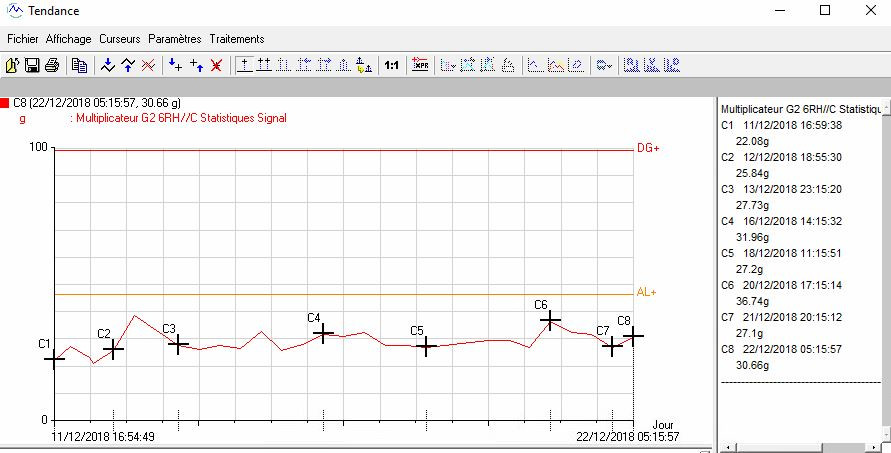Screen dimensions: 891x453
Task: Select cursor marker C6 on the chart
Action: pyautogui.click(x=550, y=321)
